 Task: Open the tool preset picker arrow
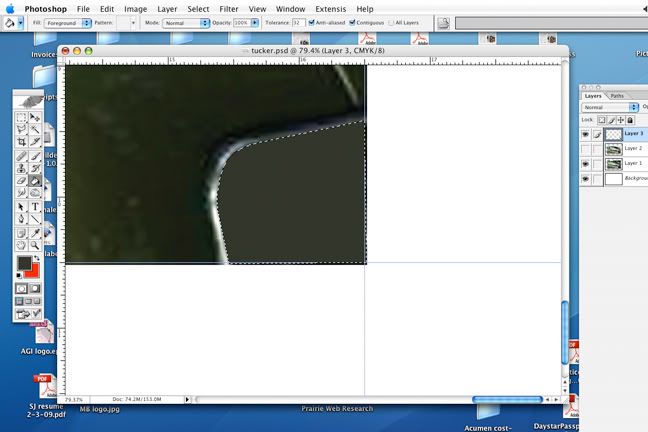click(x=20, y=23)
